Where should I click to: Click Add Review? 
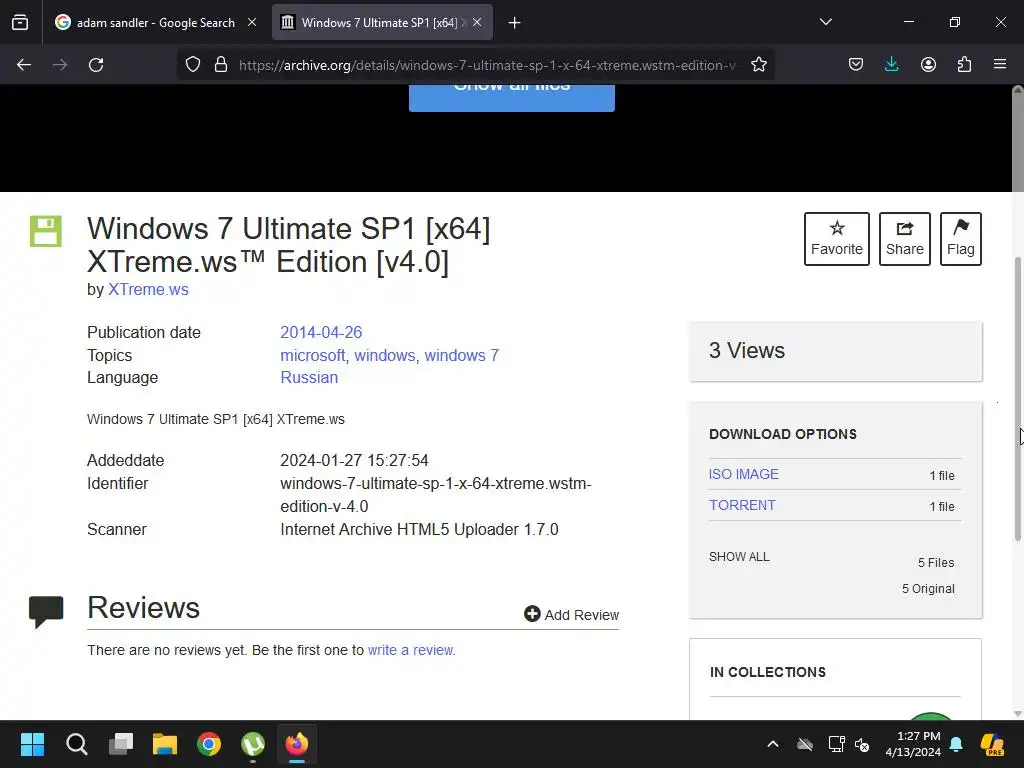pyautogui.click(x=571, y=615)
